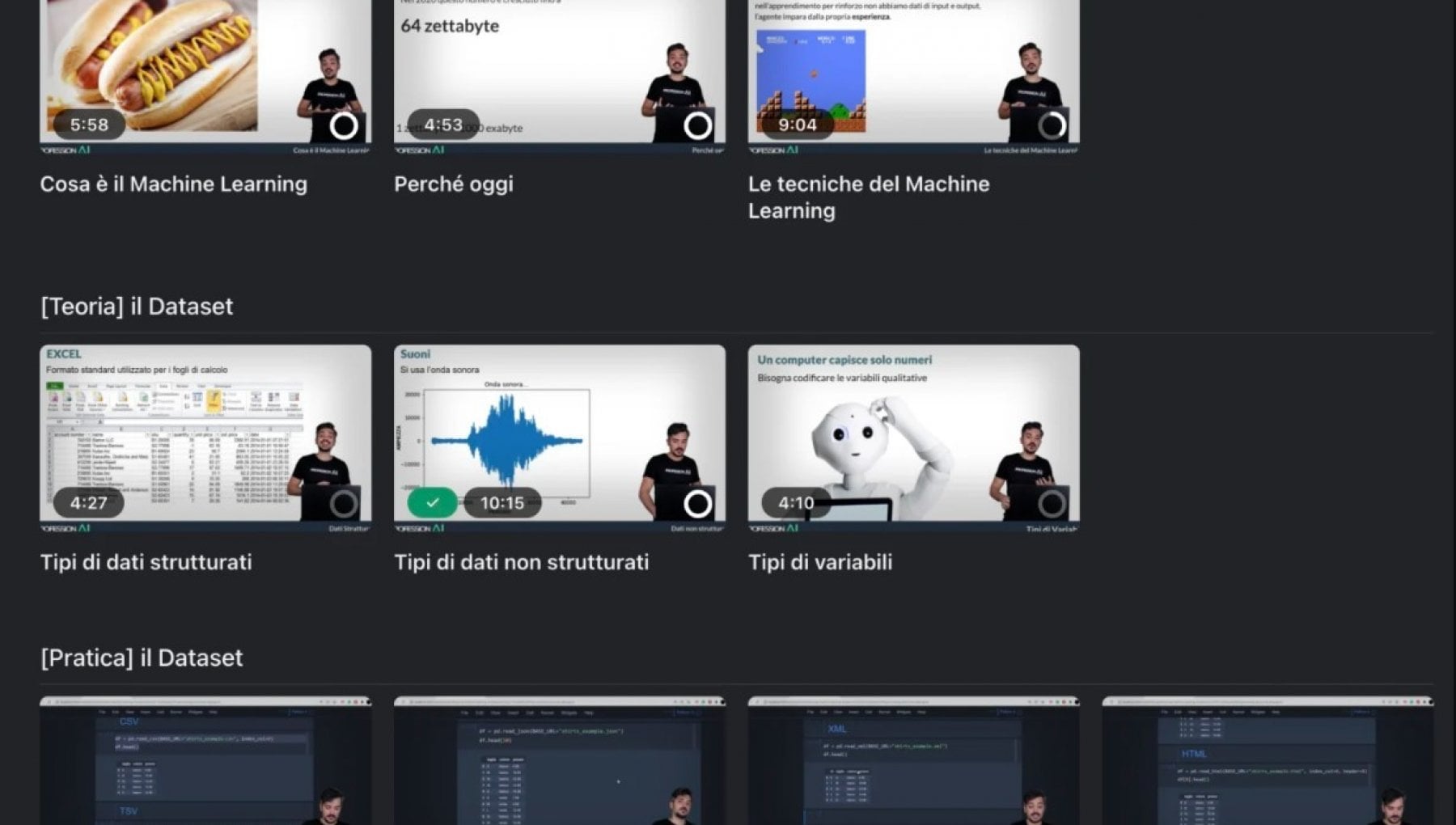Screen dimensions: 1456x825
Task: Open the Cosa è il Machine Learning title link
Action: [x=174, y=184]
